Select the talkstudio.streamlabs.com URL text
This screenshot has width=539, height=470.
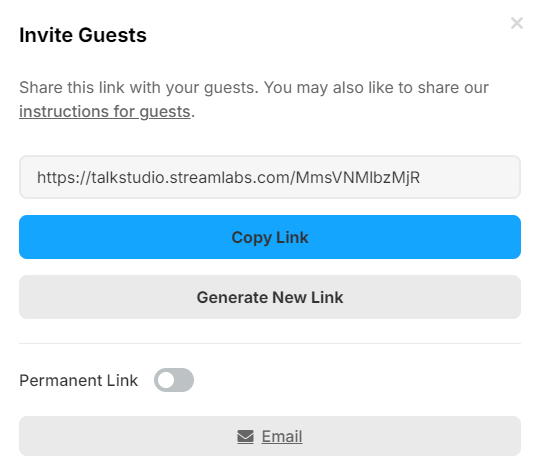coord(228,178)
